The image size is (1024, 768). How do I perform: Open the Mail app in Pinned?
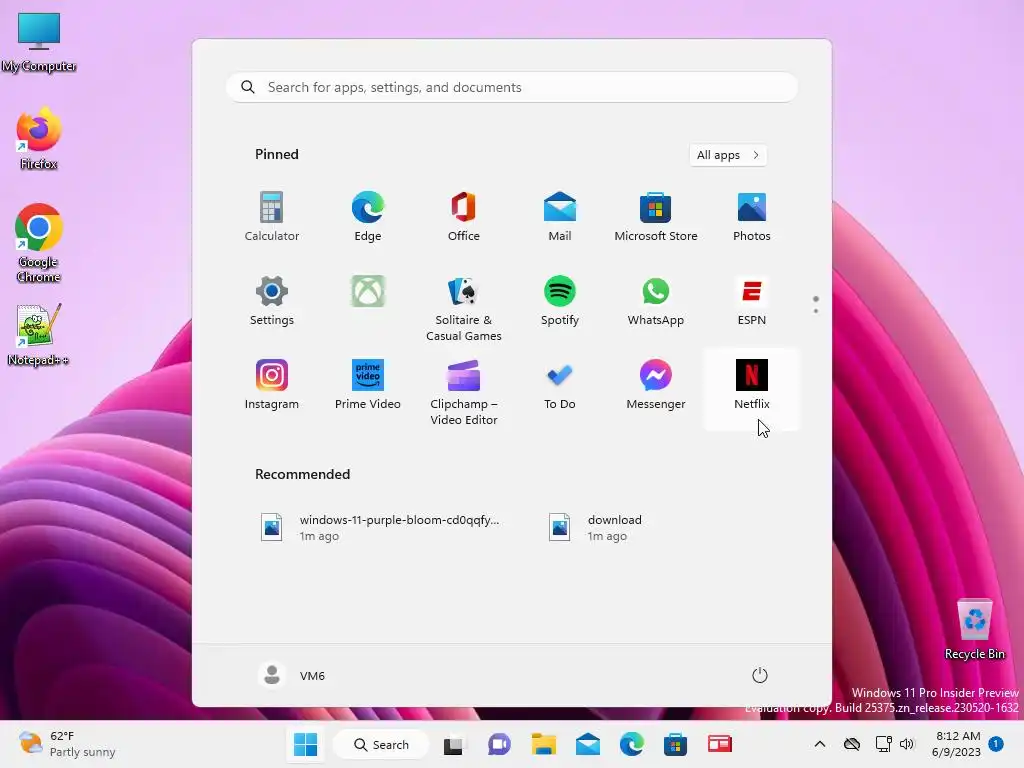tap(560, 217)
